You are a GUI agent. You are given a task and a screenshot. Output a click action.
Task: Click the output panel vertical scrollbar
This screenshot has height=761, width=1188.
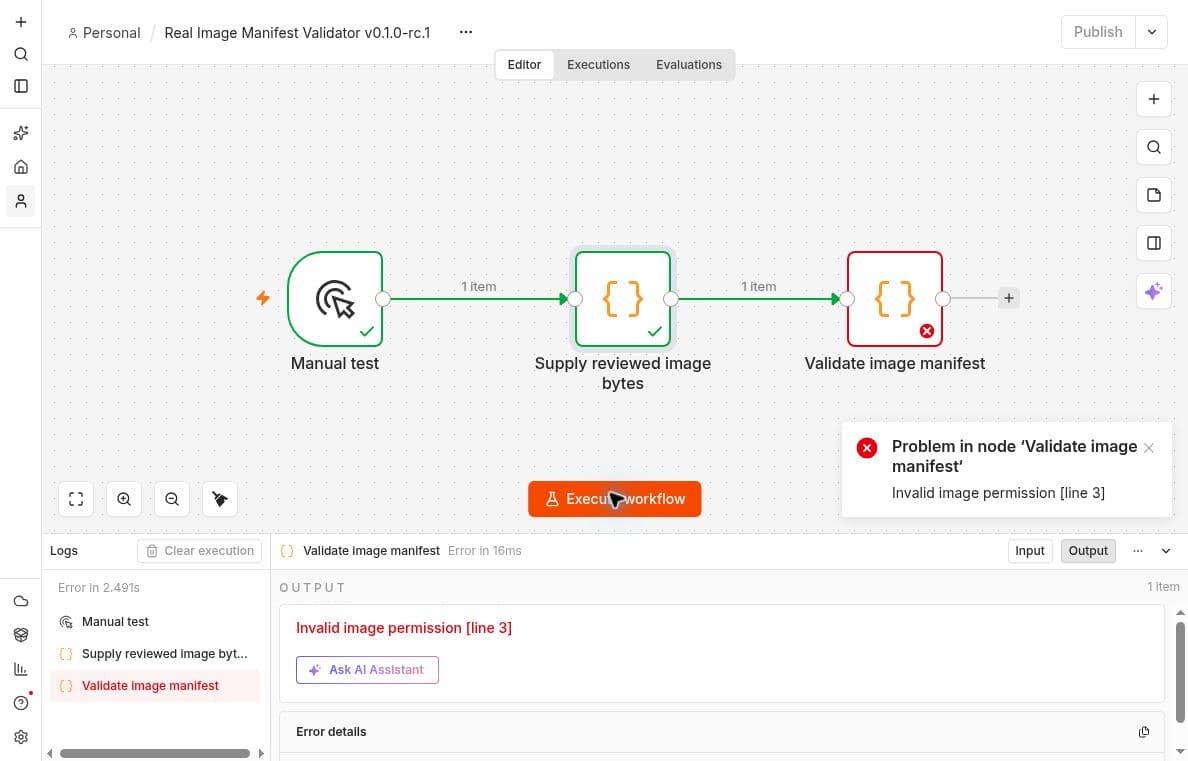pyautogui.click(x=1180, y=672)
